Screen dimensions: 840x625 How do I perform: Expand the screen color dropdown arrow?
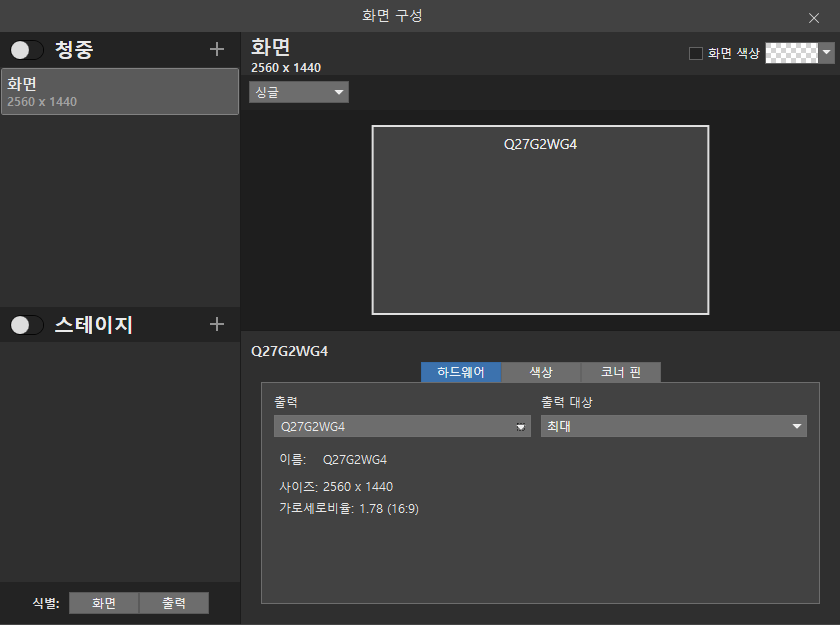click(826, 53)
